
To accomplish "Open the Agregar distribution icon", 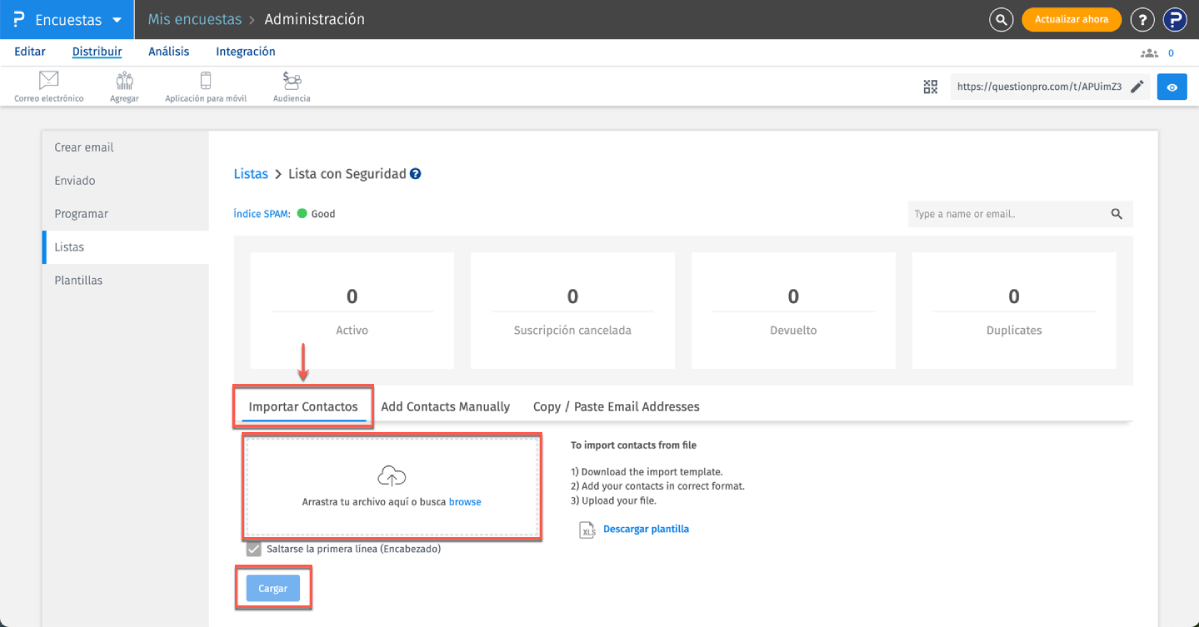I will tap(124, 81).
